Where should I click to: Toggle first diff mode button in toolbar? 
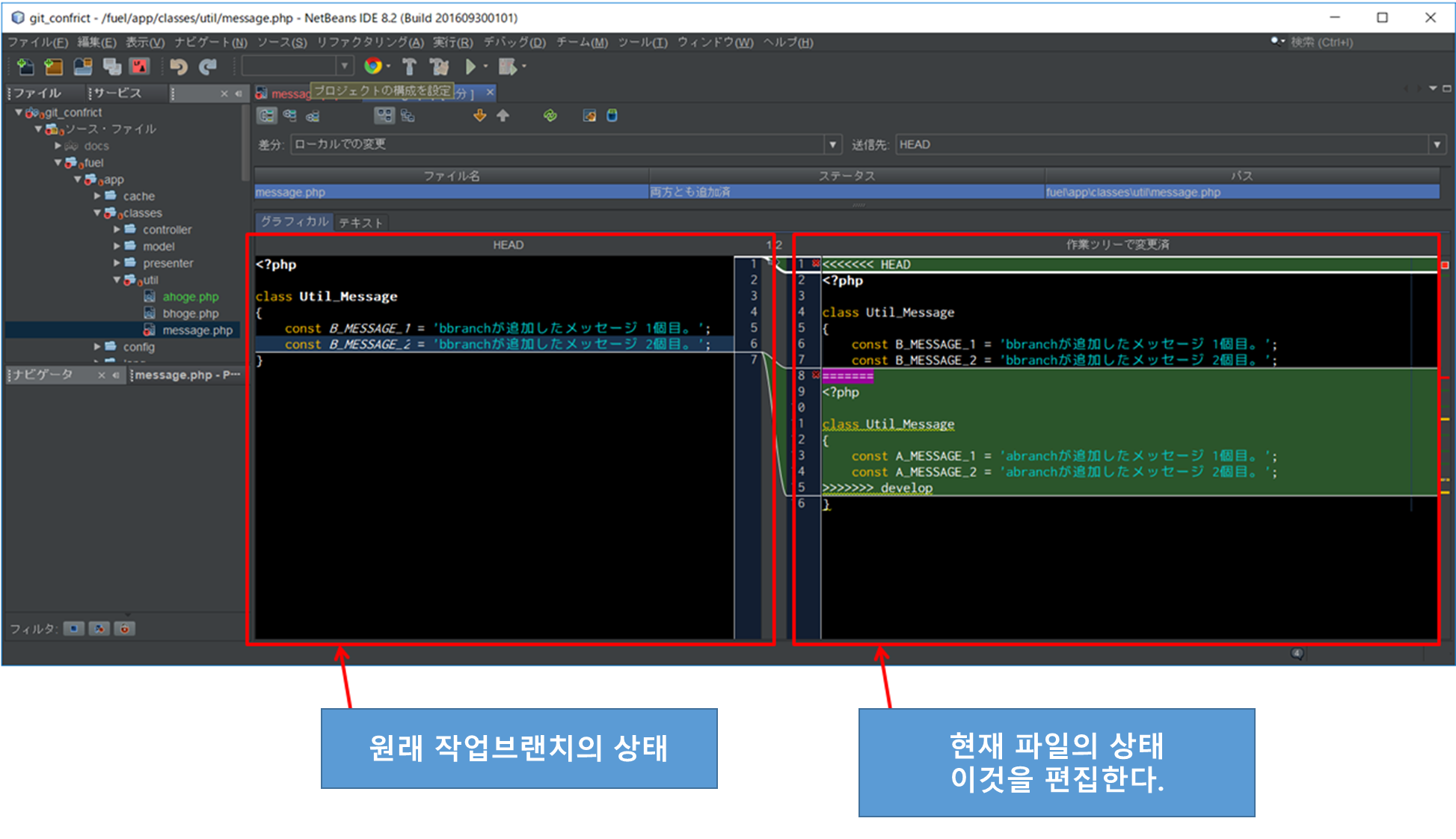(267, 116)
